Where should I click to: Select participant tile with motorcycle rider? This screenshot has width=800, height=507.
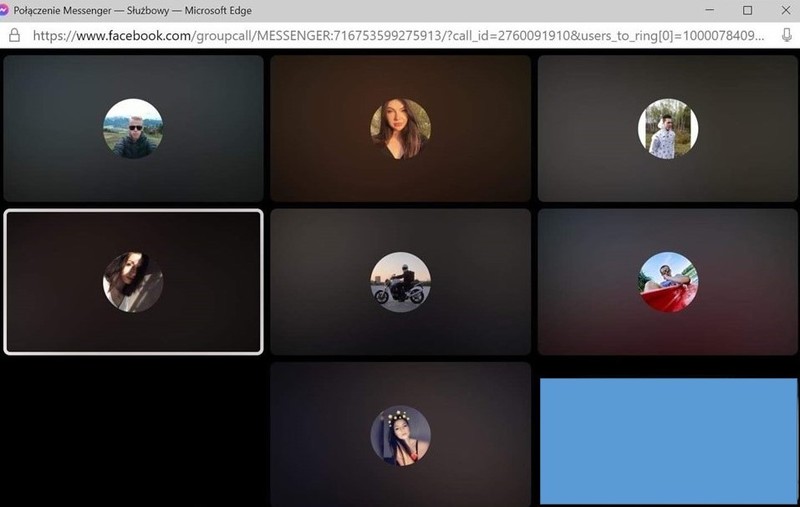401,282
